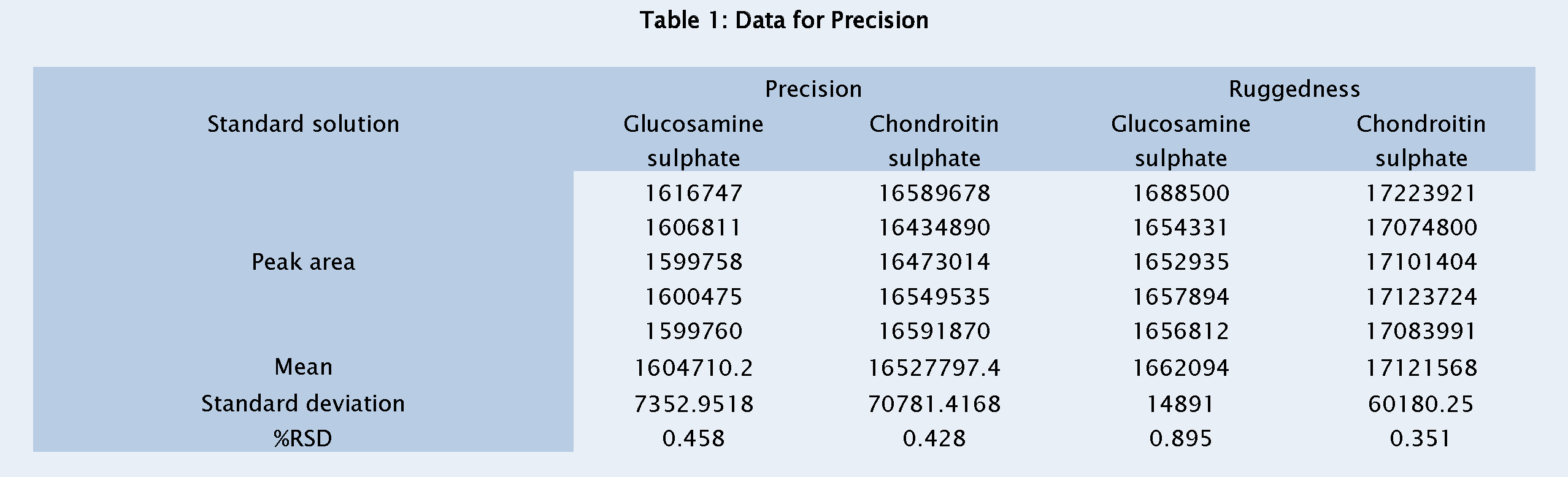Click 'Chondroitin sulphate' header under Ruggedness

[1421, 141]
